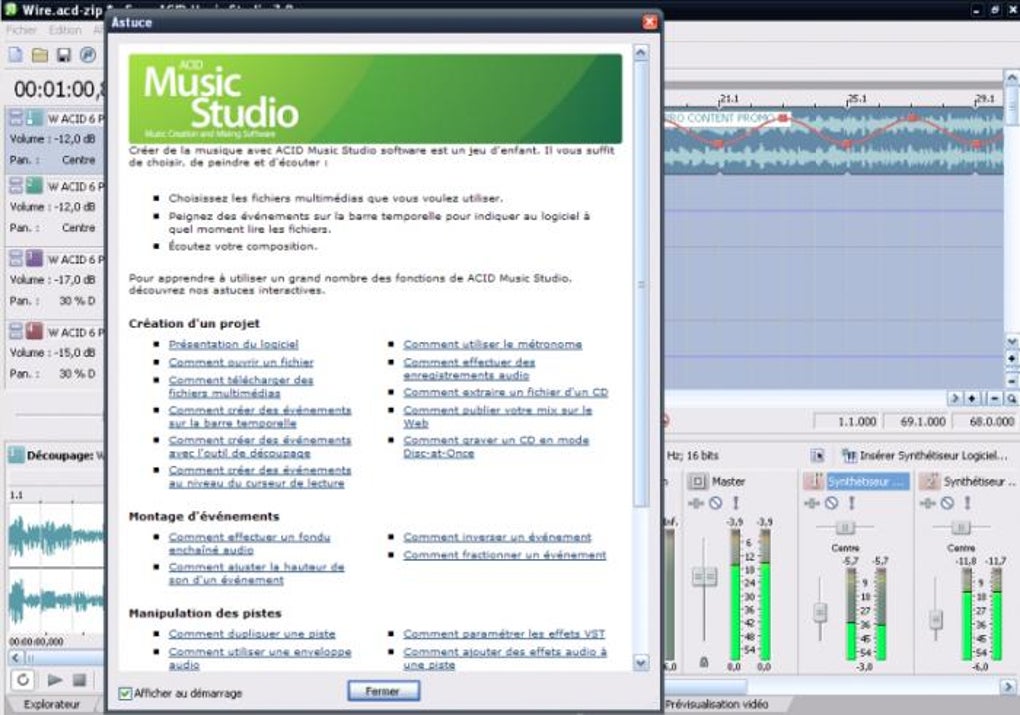Click the second Synthétiseur bus icon
The image size is (1020, 715).
[930, 481]
